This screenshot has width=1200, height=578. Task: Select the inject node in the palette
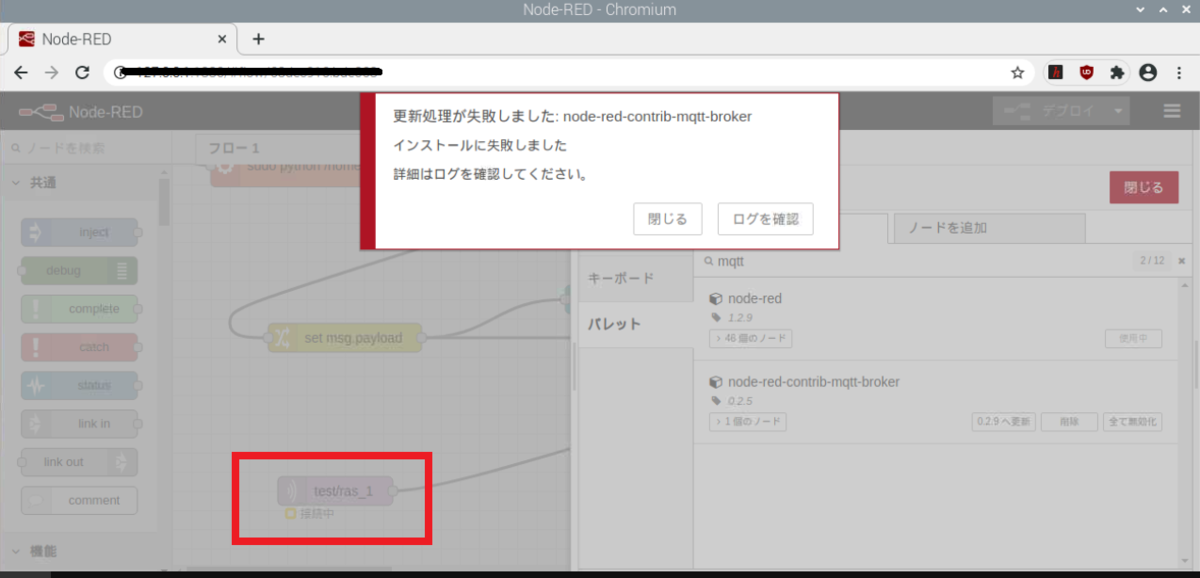78,232
